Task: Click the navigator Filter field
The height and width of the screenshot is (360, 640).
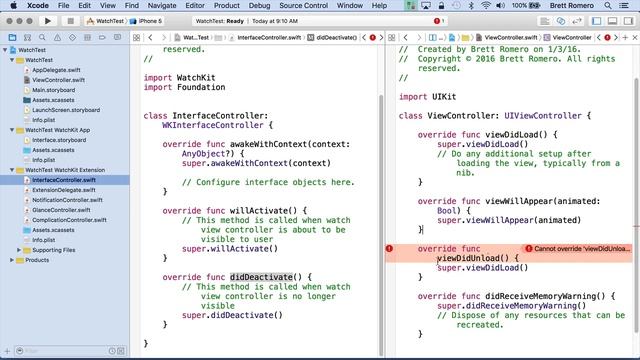Action: click(x=65, y=351)
